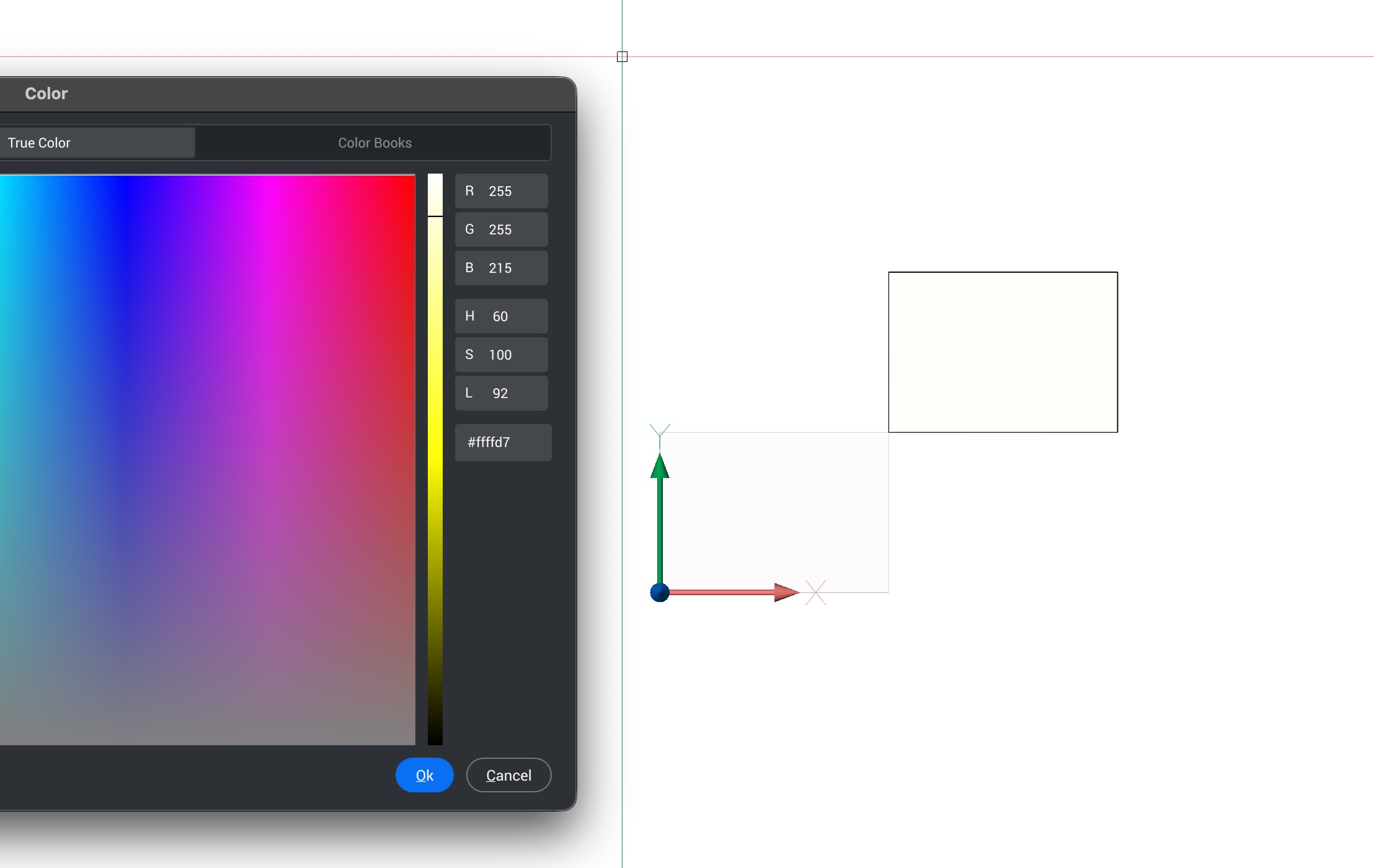Select the L lightness field showing 92

501,393
